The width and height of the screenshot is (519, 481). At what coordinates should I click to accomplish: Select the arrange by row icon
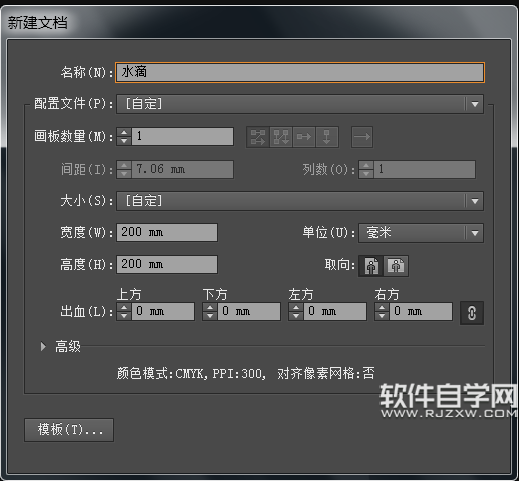304,137
